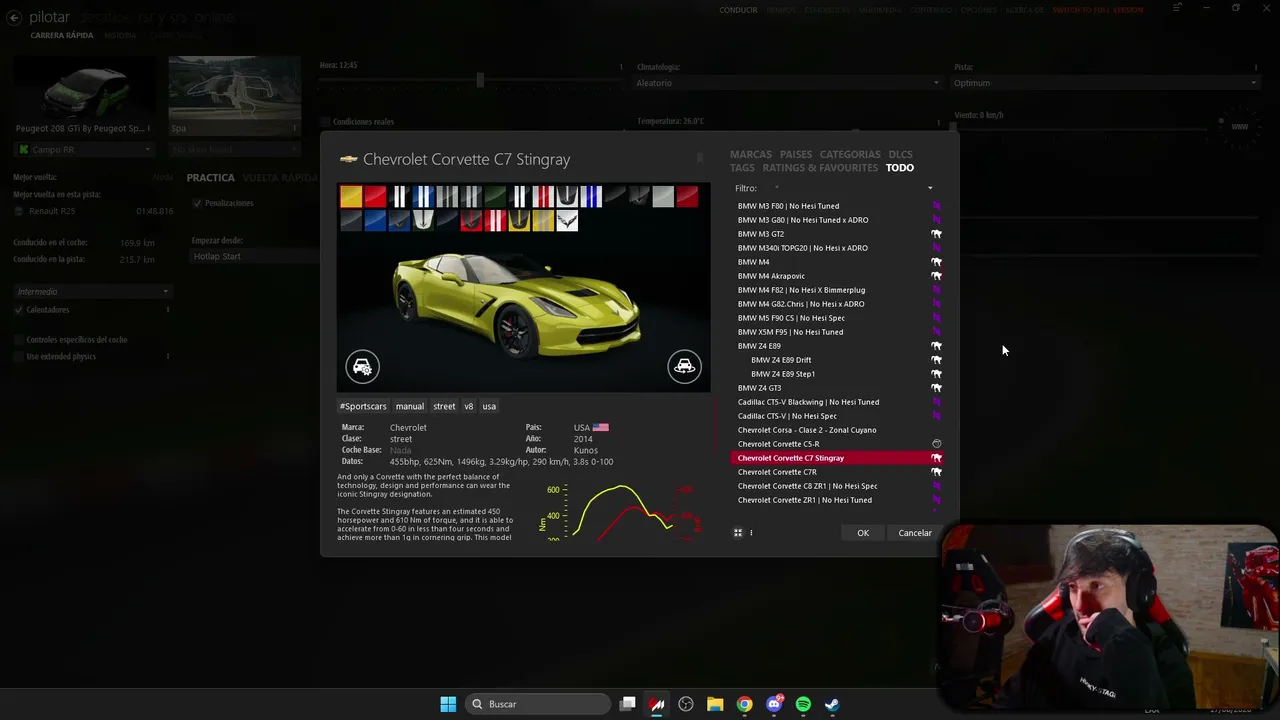Viewport: 1280px width, 720px height.
Task: Click the Kunos badge on BMW M3 GT2 row
Action: pyautogui.click(x=937, y=234)
